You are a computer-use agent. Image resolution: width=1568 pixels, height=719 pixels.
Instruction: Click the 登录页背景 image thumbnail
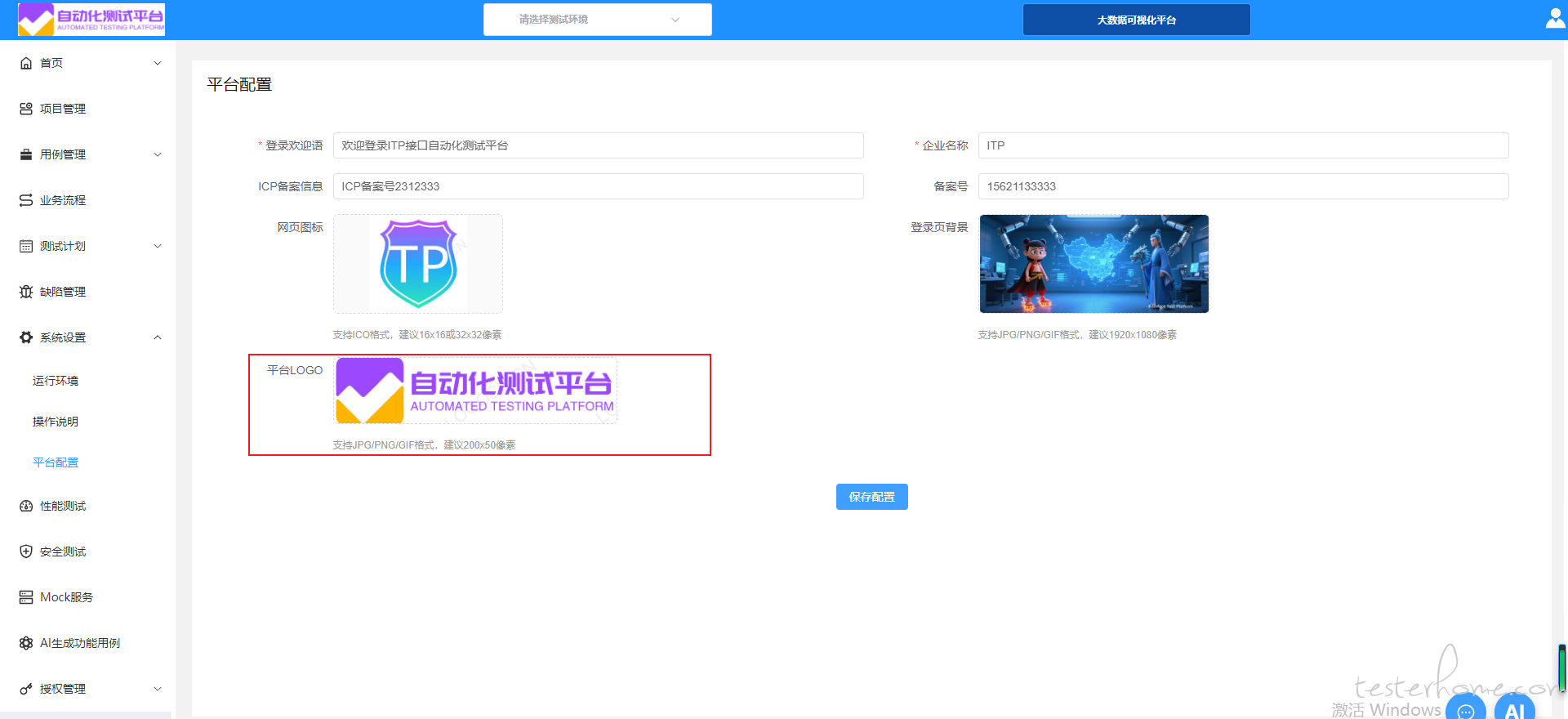[1094, 264]
